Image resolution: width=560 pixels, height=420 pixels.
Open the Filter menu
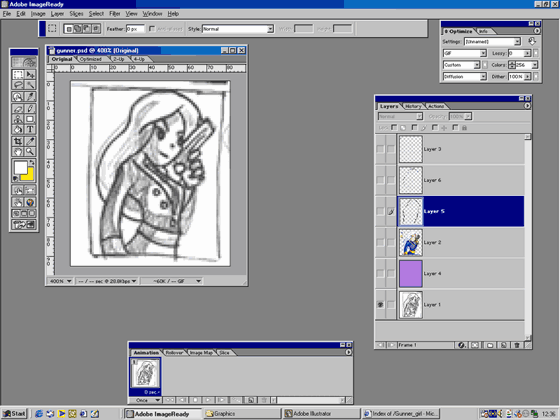[x=115, y=14]
